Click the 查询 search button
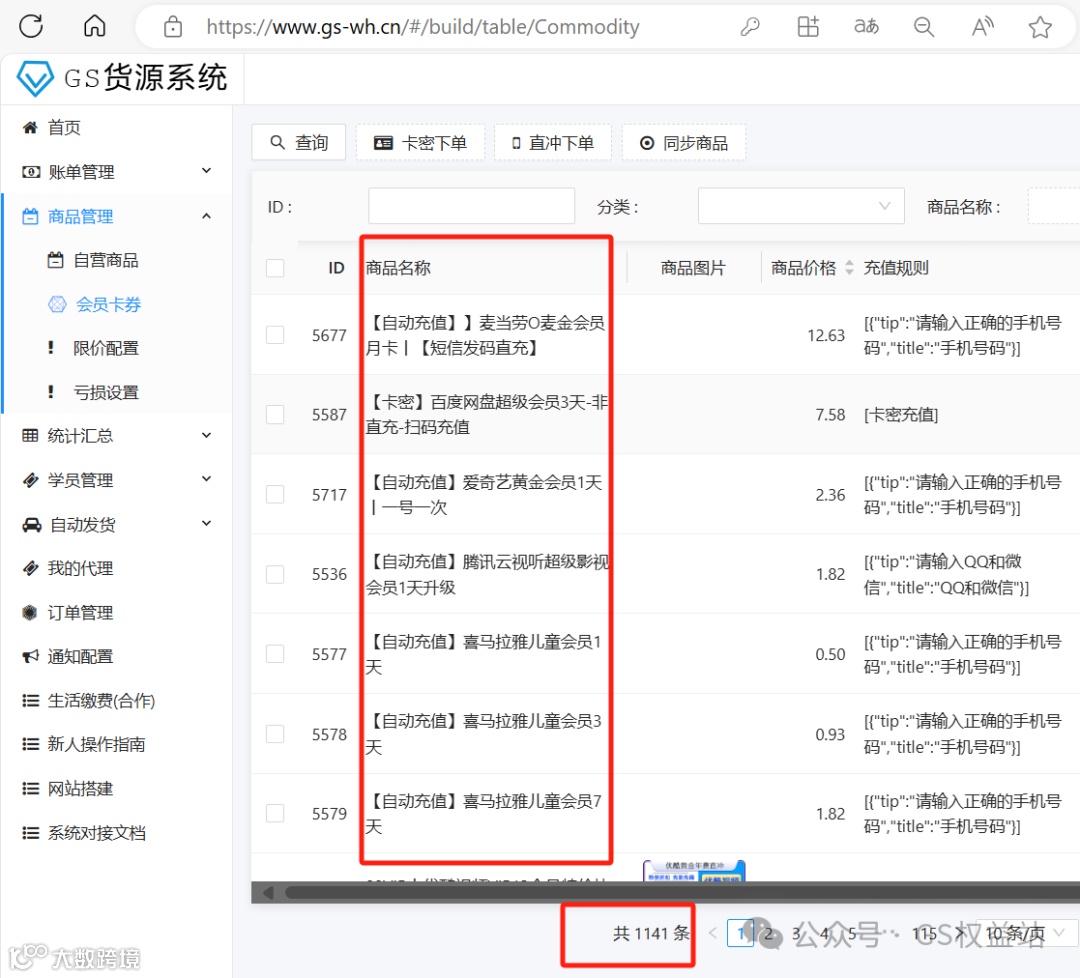The height and width of the screenshot is (978, 1080). [x=299, y=143]
